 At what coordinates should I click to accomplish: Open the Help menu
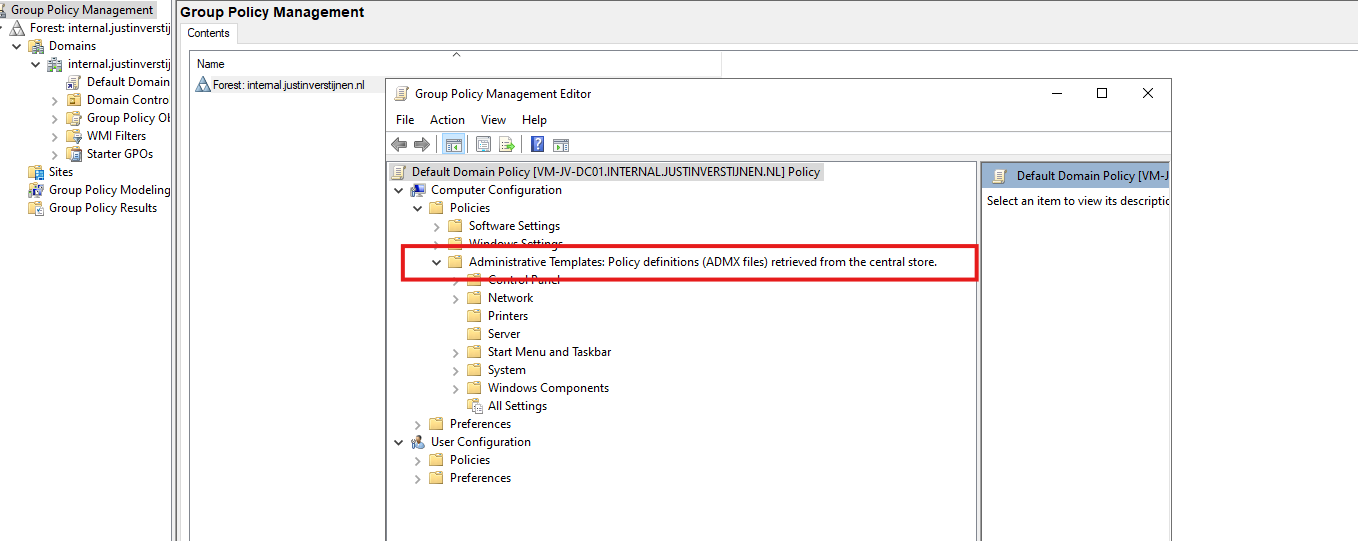point(534,120)
